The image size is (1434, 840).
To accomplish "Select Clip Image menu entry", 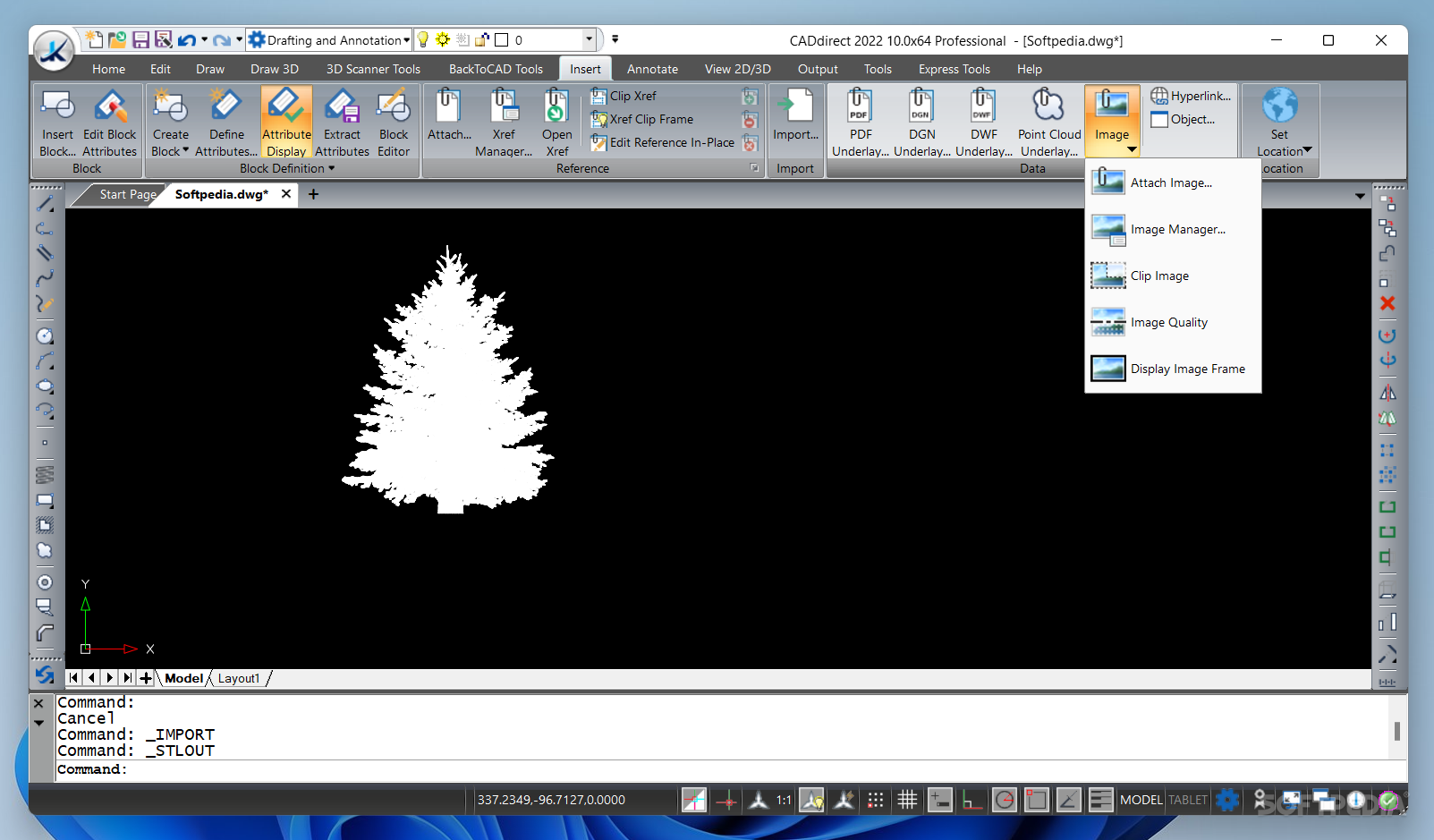I will pos(1173,276).
